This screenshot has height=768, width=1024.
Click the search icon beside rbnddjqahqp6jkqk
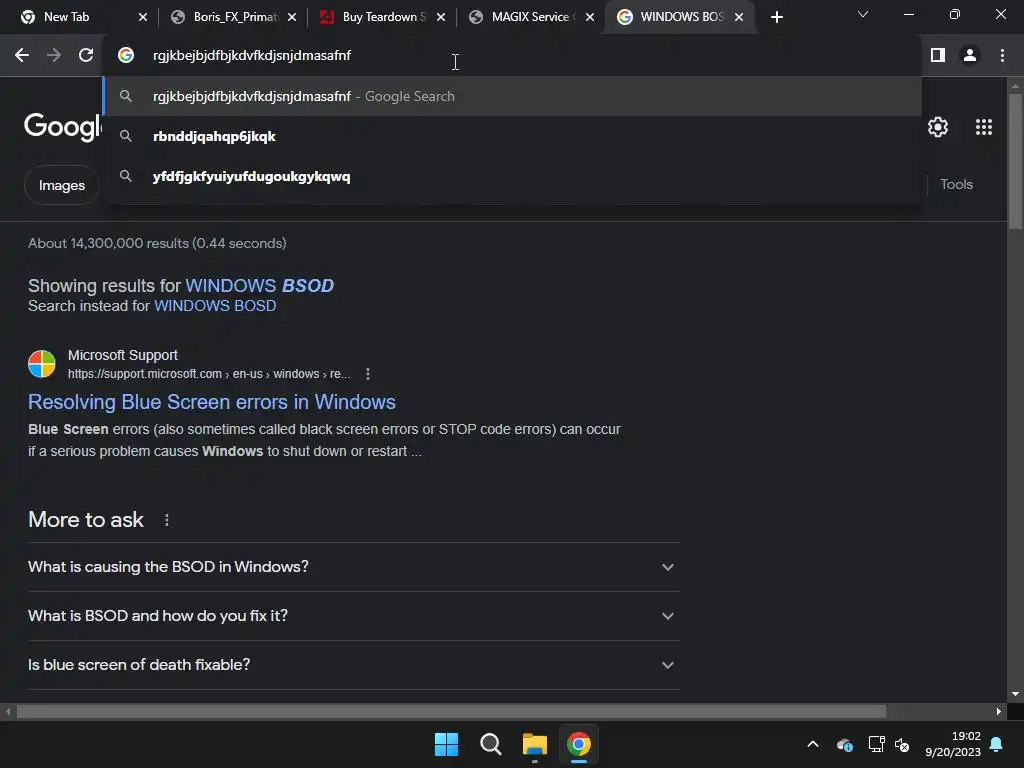[x=126, y=136]
